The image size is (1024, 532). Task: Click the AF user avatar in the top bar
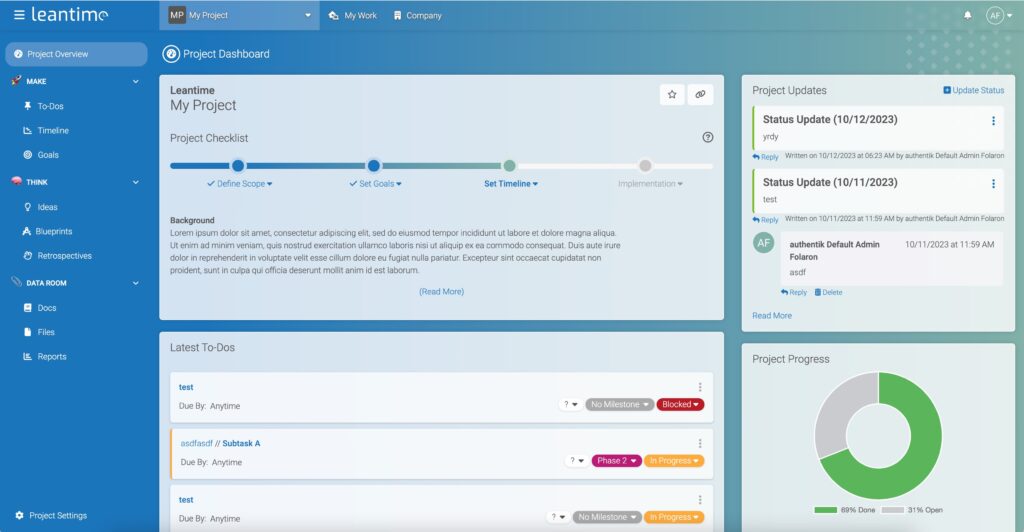pyautogui.click(x=995, y=16)
